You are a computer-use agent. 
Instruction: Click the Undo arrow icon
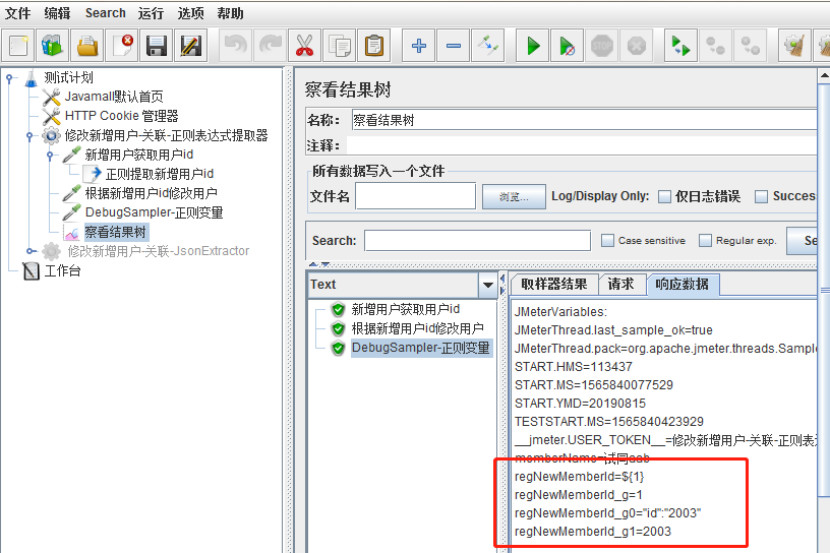(236, 46)
